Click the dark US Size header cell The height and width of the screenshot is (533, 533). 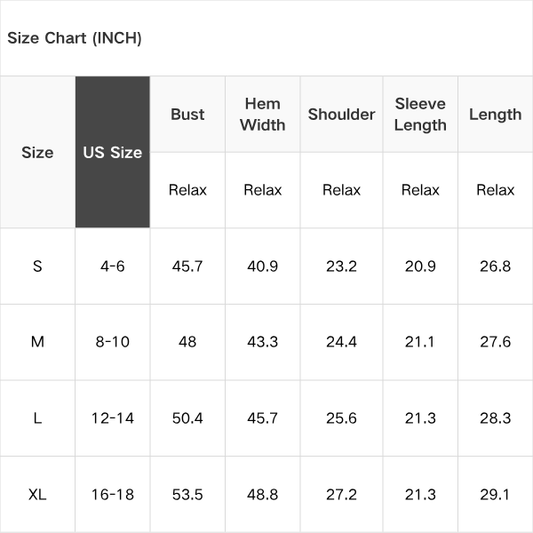click(113, 152)
